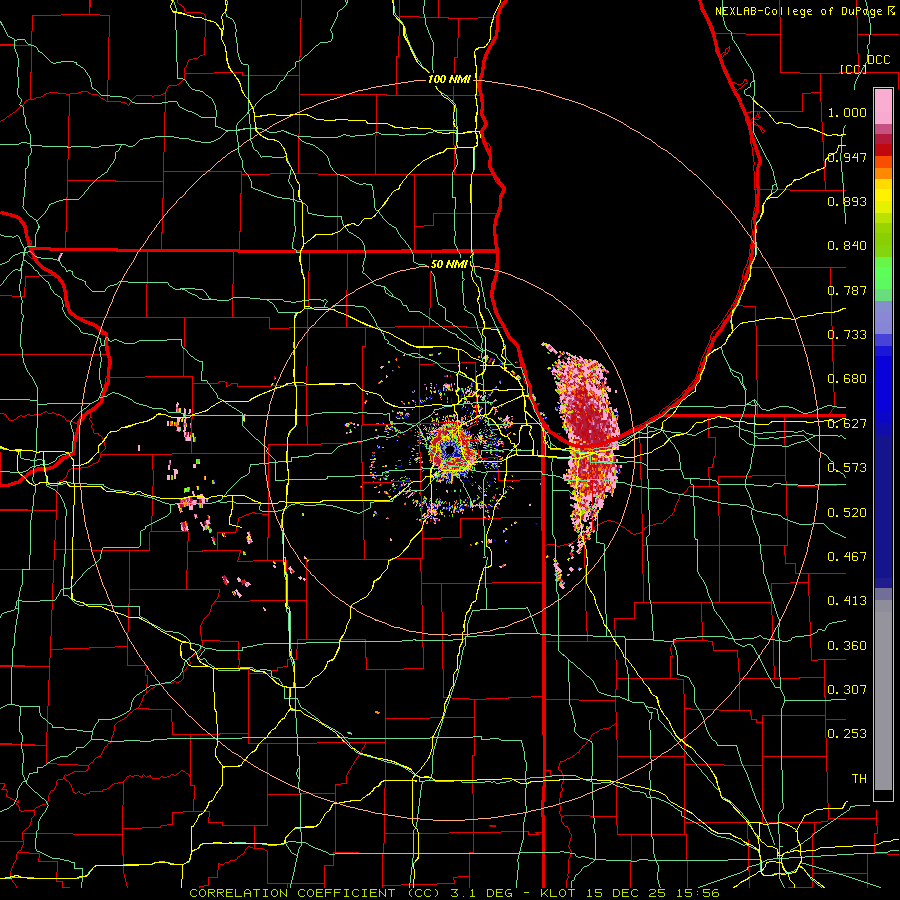Click the 0.840 scale value
Screen dimensions: 900x900
(x=847, y=246)
